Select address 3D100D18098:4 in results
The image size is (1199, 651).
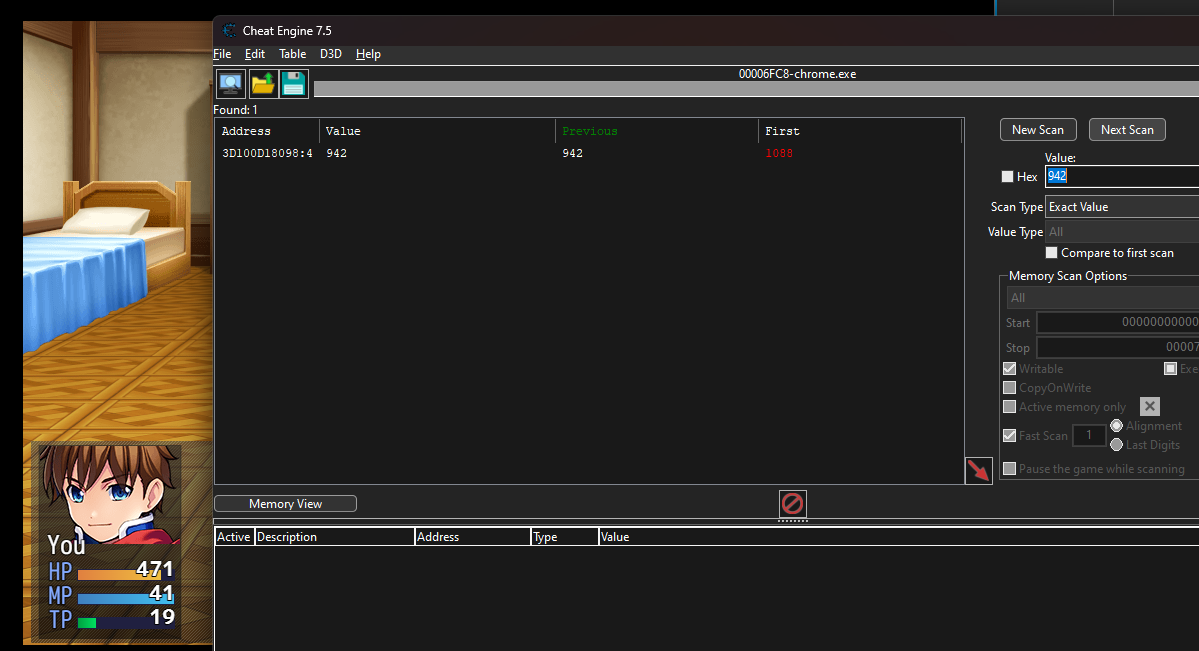[x=267, y=153]
